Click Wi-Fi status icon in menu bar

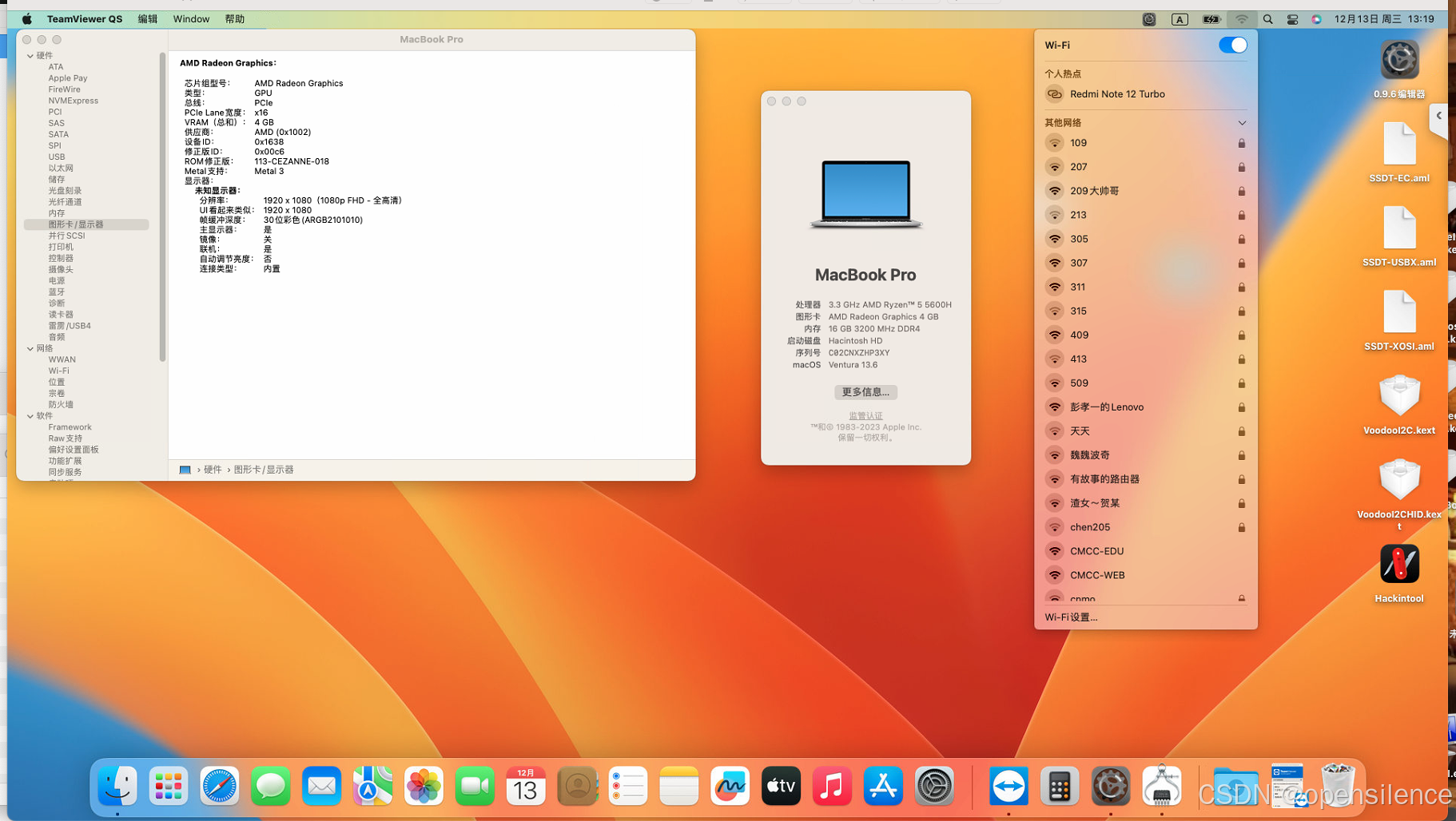point(1241,19)
